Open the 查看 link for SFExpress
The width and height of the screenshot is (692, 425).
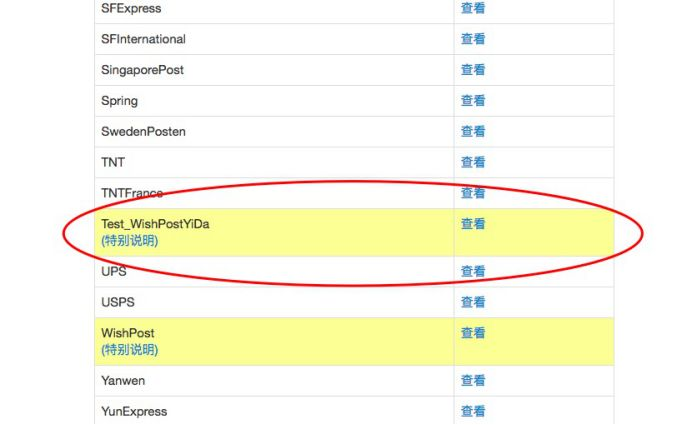click(473, 8)
